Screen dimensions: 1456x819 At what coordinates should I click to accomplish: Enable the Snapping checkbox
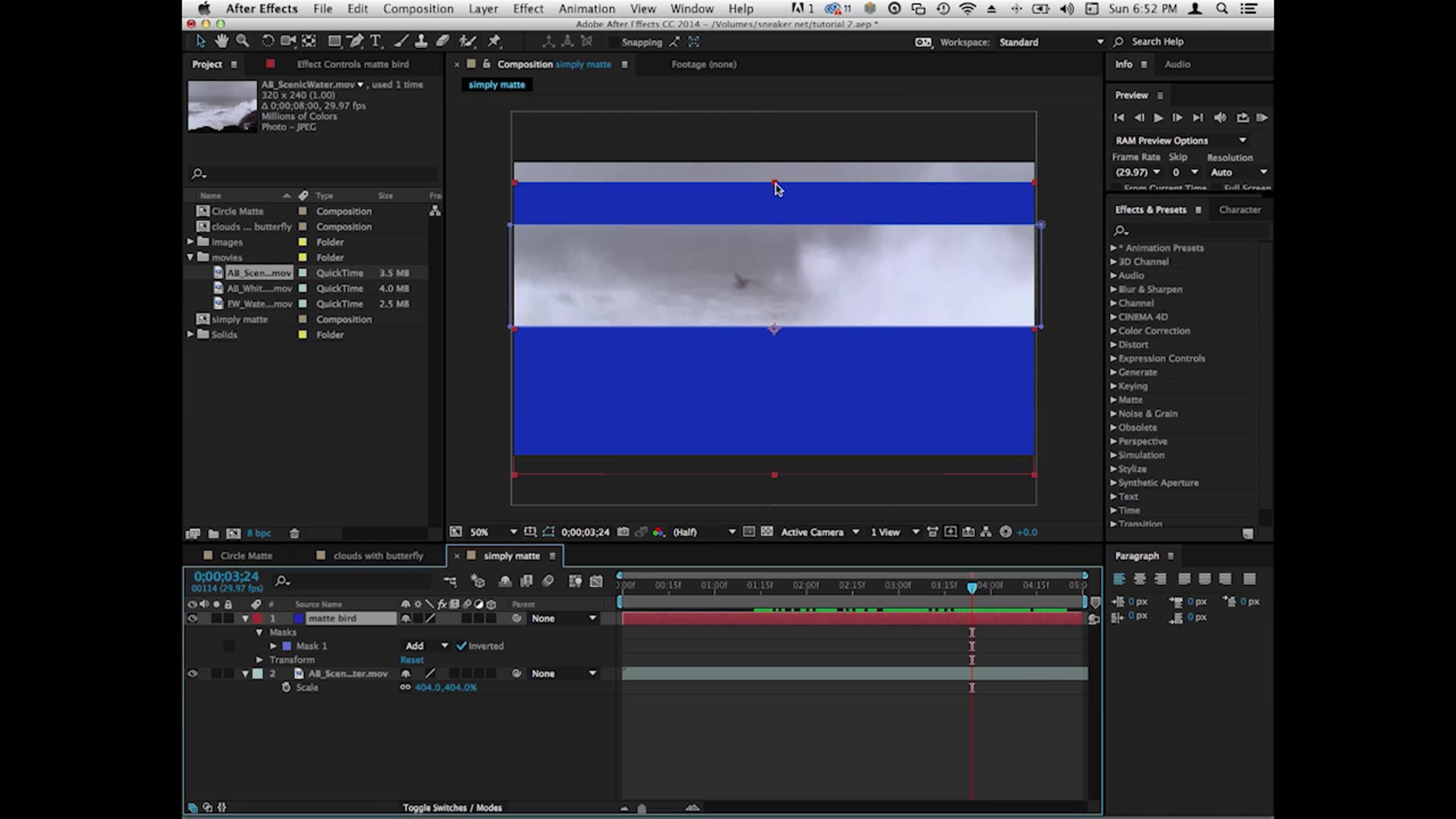[614, 42]
